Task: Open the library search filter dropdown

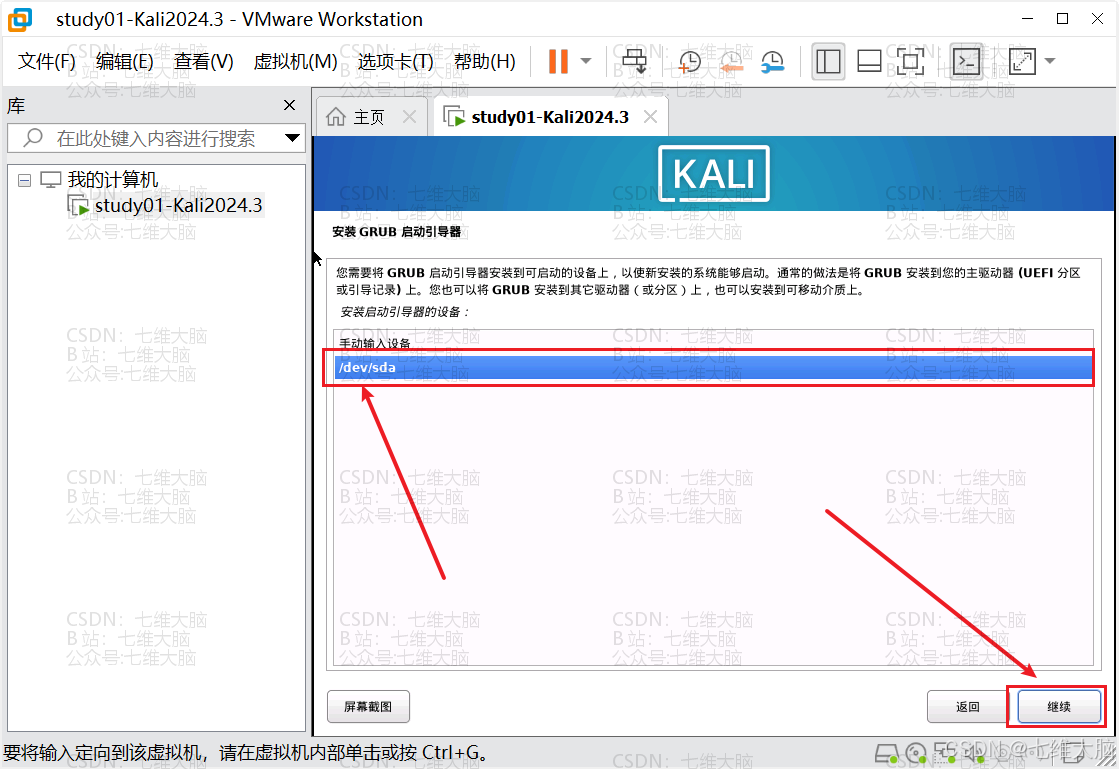Action: coord(293,138)
